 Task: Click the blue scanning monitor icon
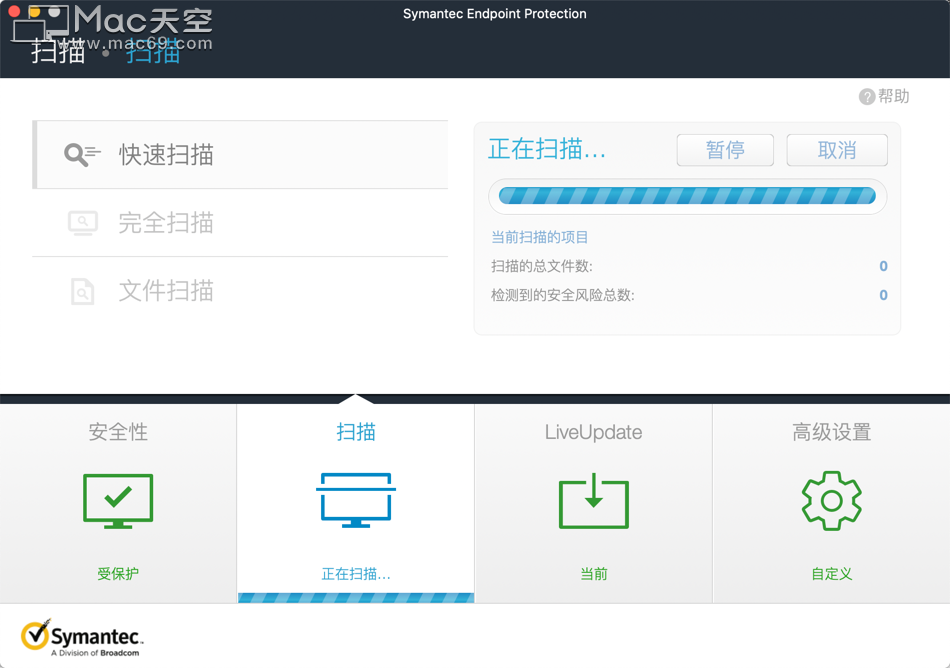[356, 500]
